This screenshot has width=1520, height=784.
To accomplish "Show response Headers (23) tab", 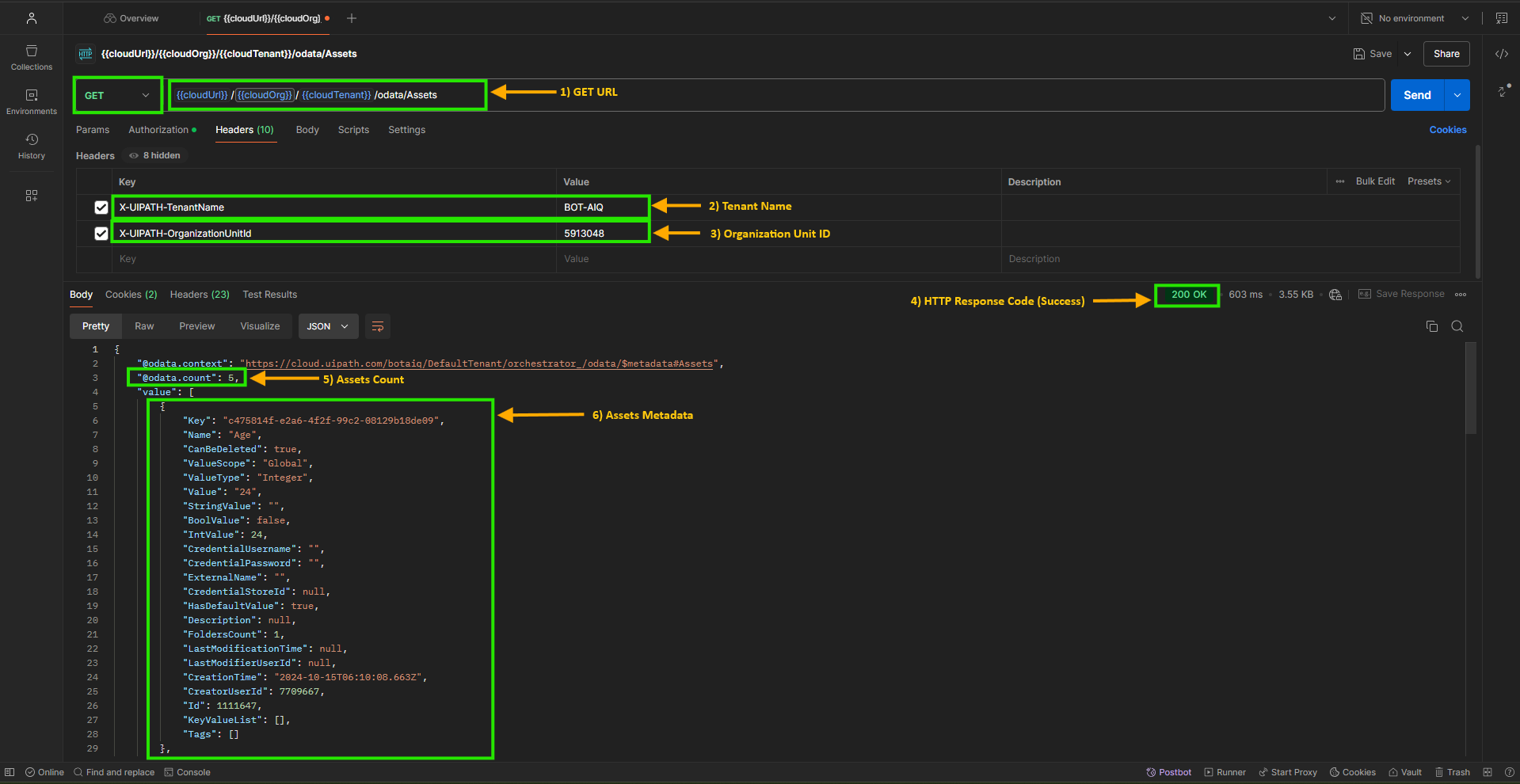I will [200, 295].
